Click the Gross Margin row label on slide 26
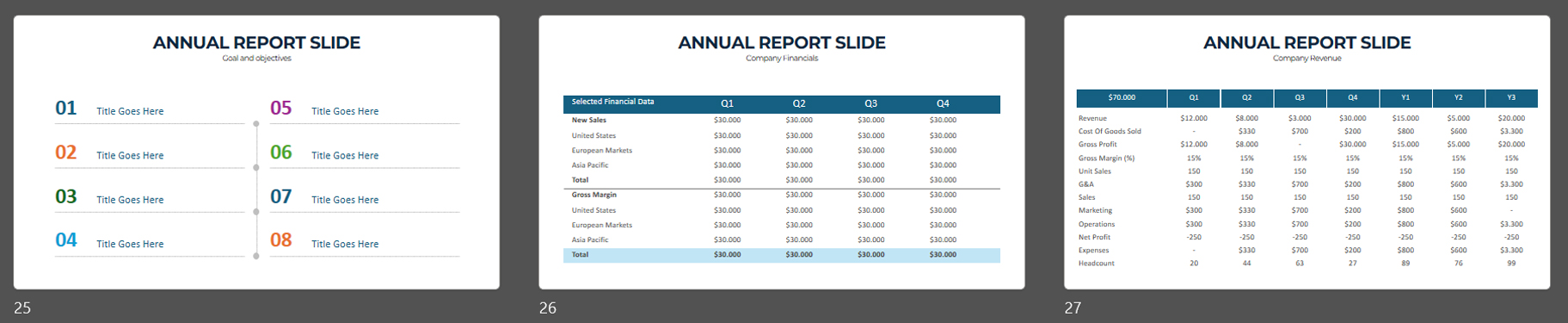 (x=594, y=195)
